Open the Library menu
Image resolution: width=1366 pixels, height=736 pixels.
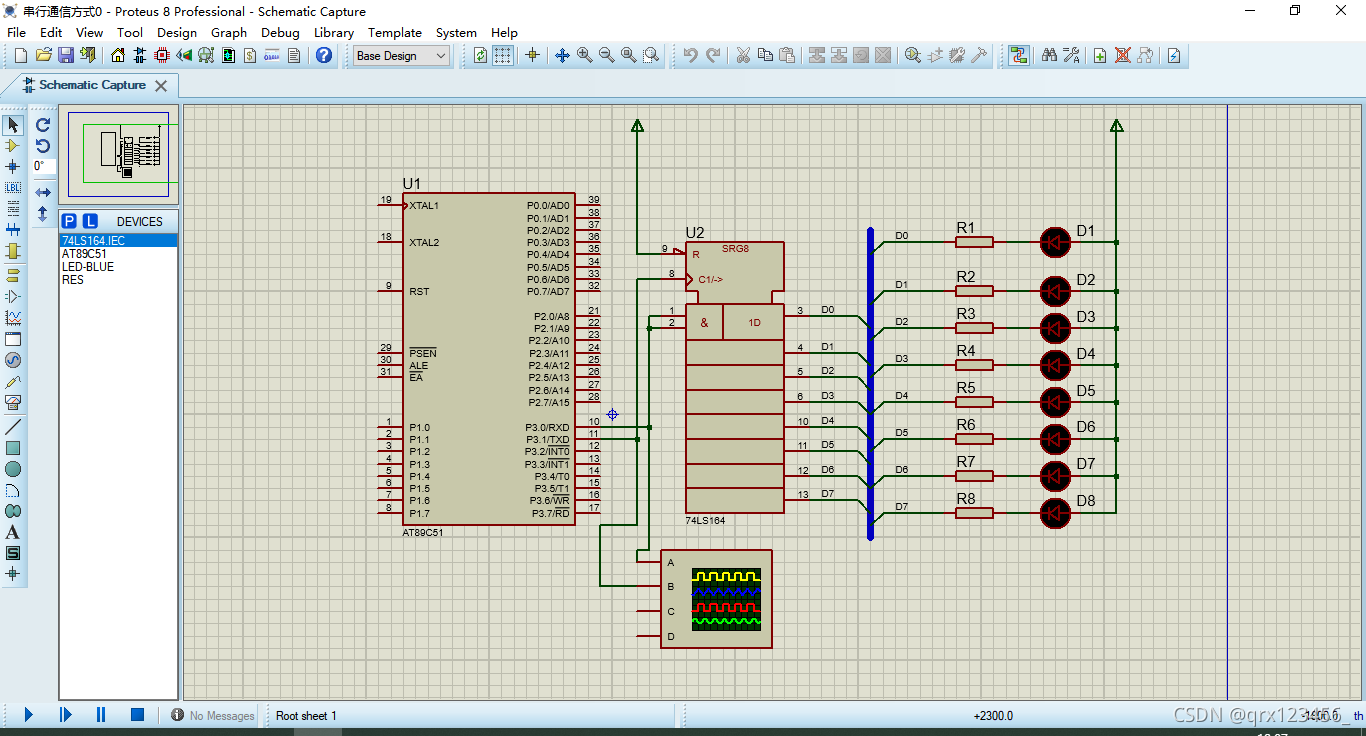(334, 32)
